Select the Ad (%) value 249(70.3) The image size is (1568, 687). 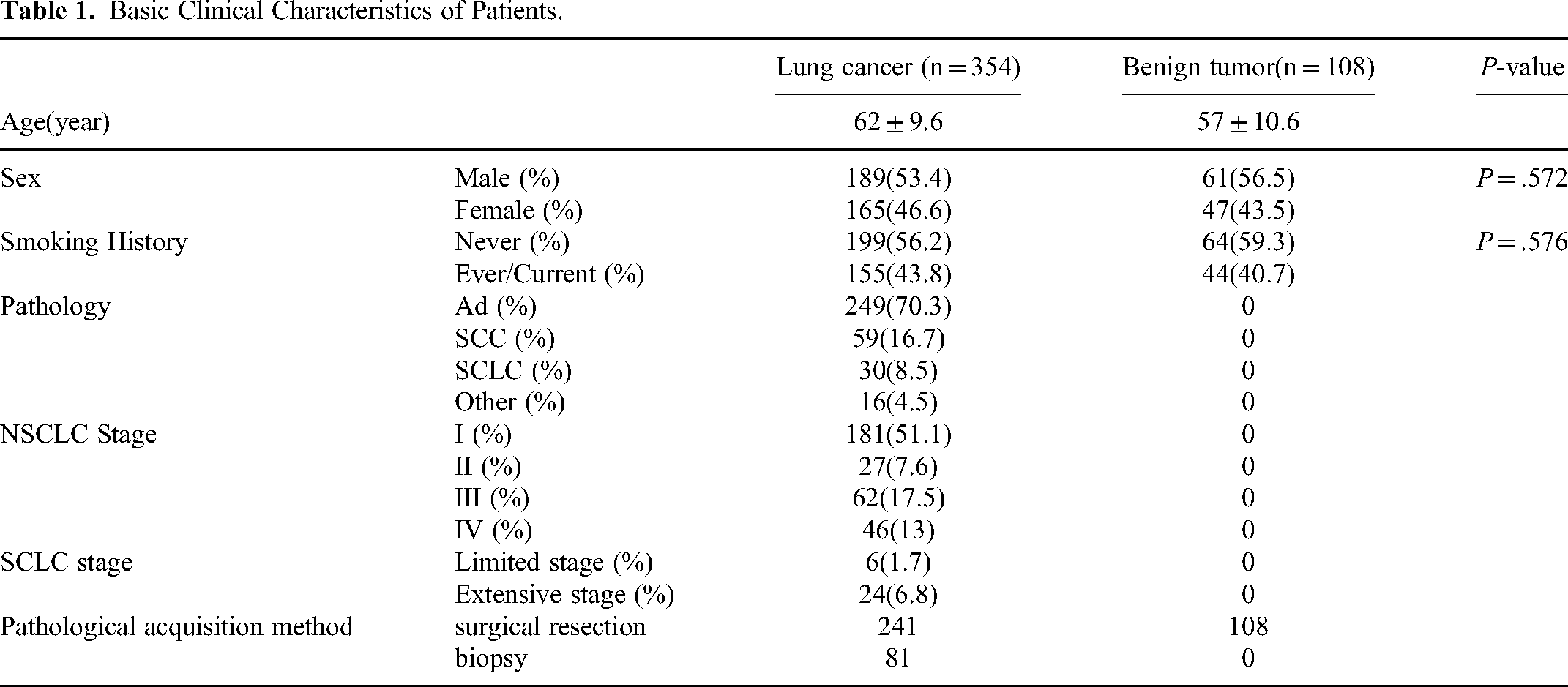898,307
